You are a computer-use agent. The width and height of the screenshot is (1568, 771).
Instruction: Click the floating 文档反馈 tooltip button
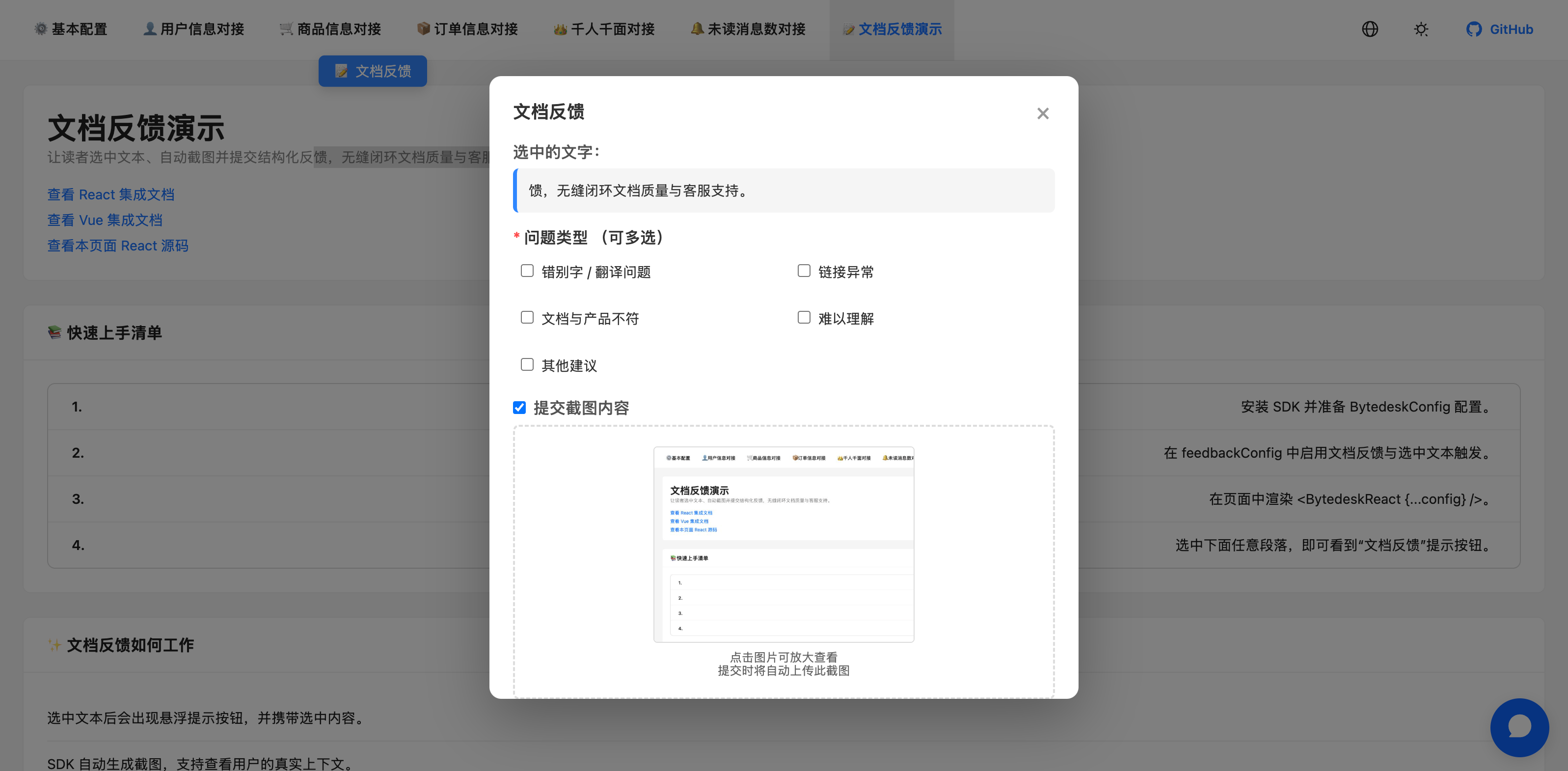(x=373, y=71)
